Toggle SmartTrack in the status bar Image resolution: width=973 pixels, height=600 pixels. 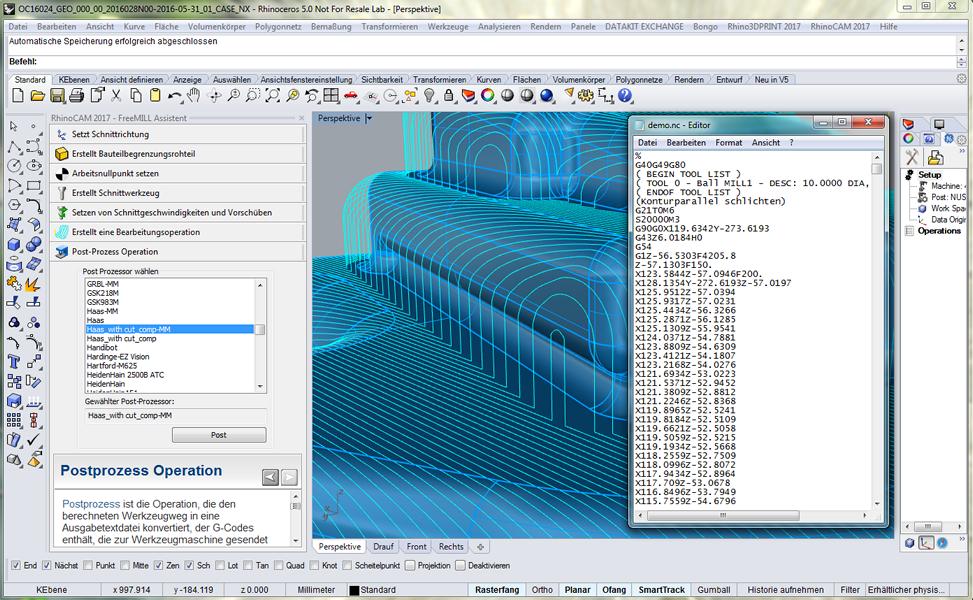[661, 589]
